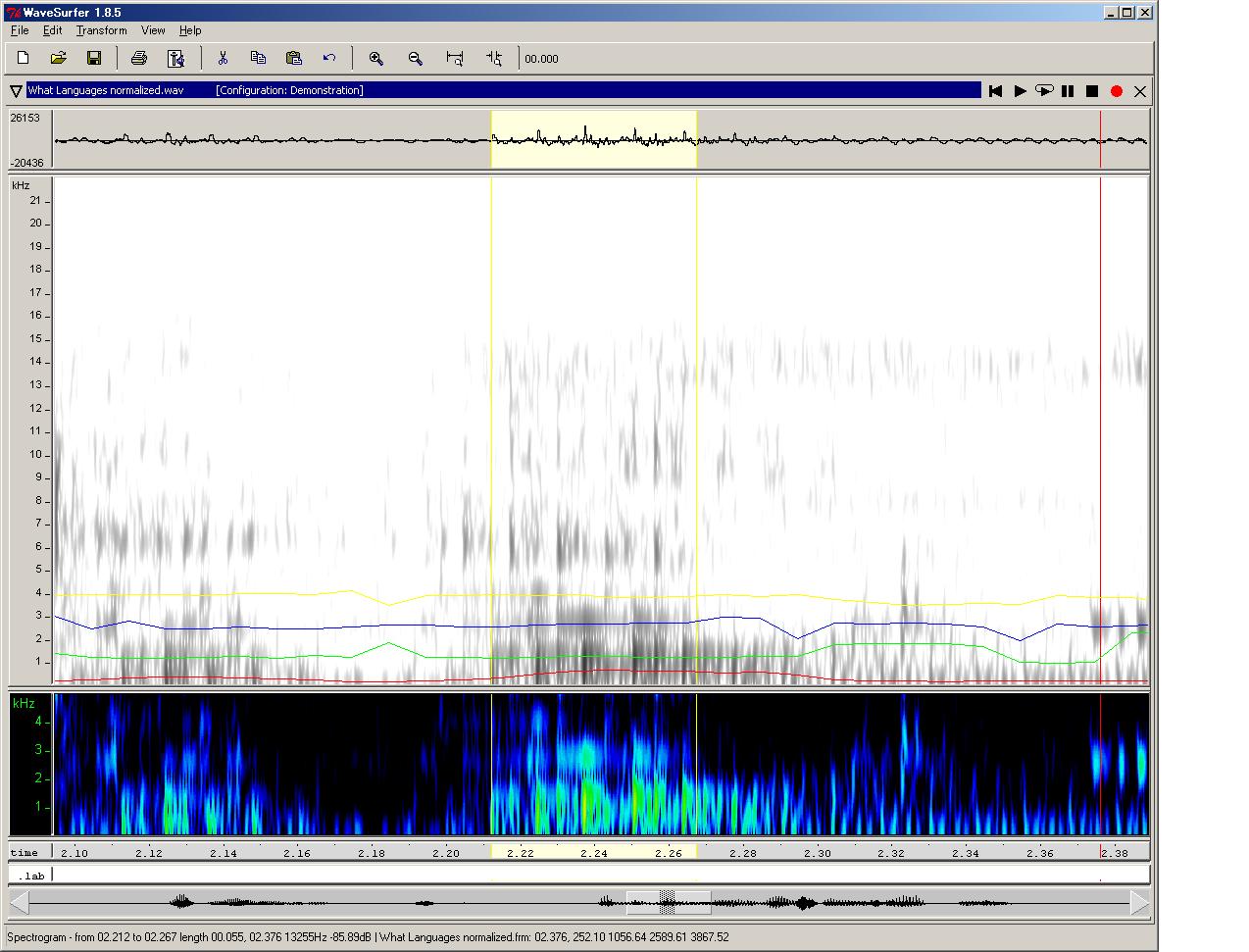The height and width of the screenshot is (952, 1249).
Task: Click the Print toolbar icon
Action: coord(139,59)
